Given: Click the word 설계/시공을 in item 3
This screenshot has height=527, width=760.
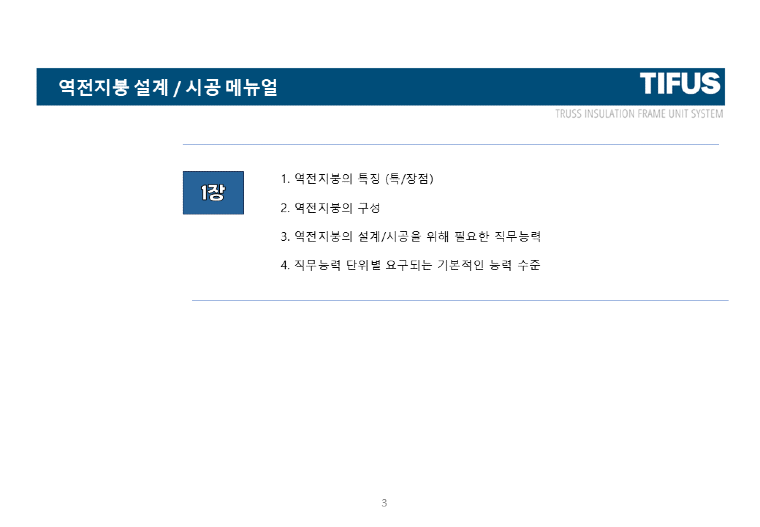Looking at the screenshot, I should tap(376, 237).
